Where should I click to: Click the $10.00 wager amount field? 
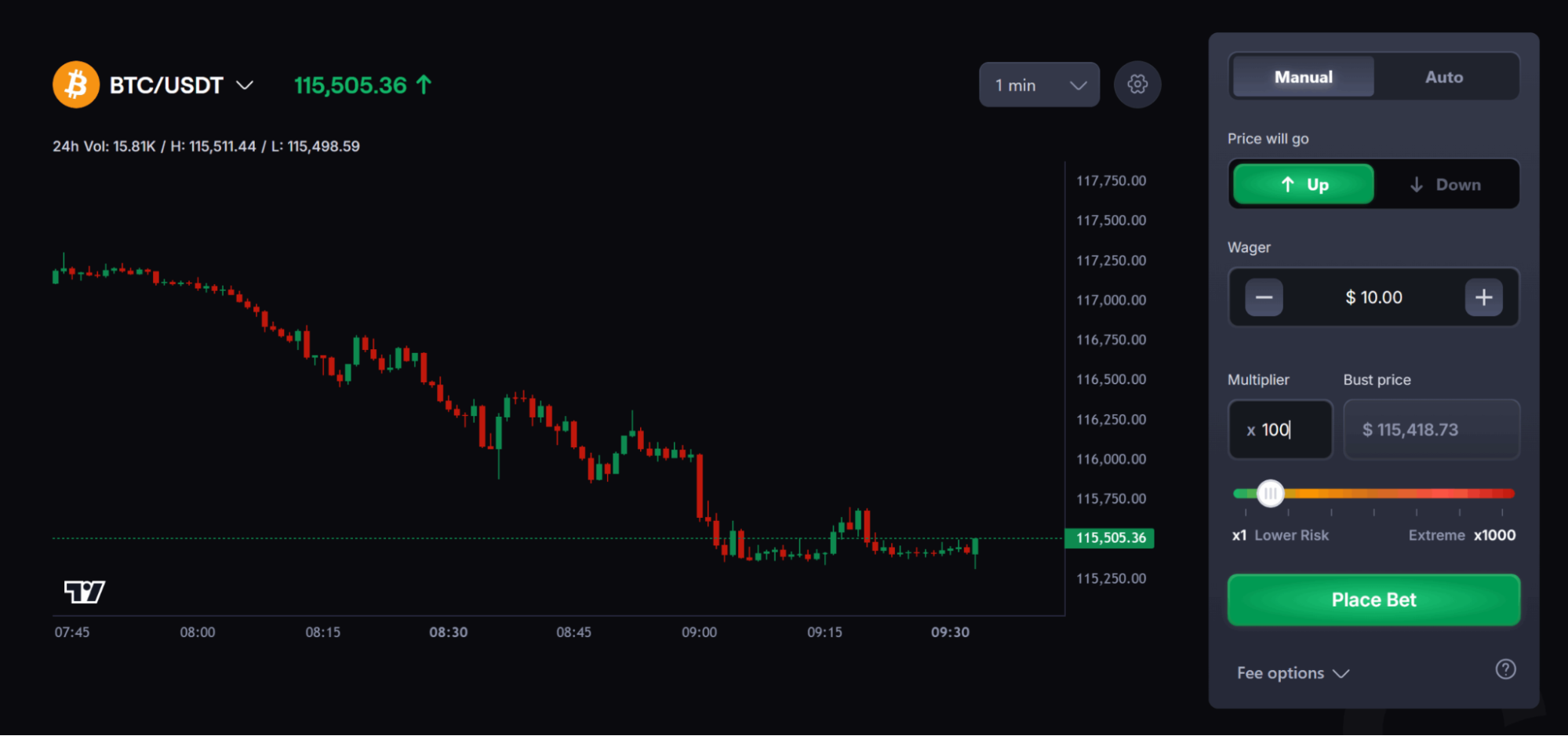coord(1373,297)
